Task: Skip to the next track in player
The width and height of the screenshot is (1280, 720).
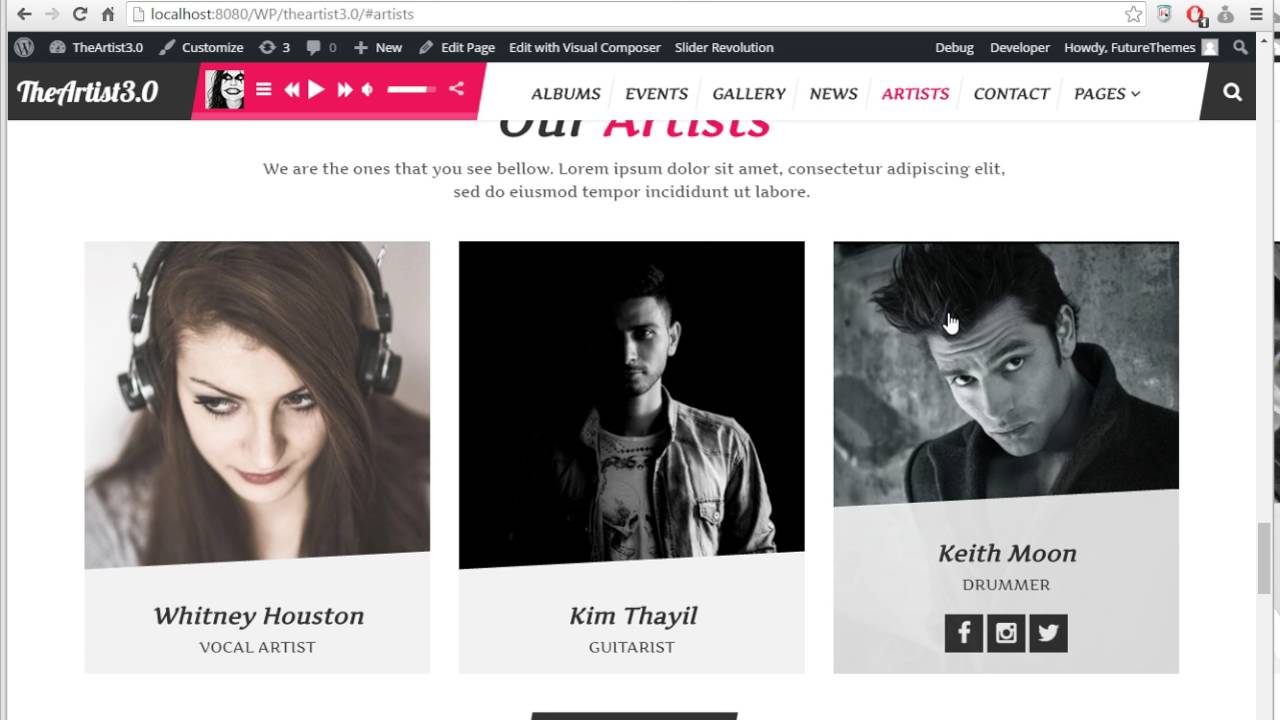Action: [345, 90]
